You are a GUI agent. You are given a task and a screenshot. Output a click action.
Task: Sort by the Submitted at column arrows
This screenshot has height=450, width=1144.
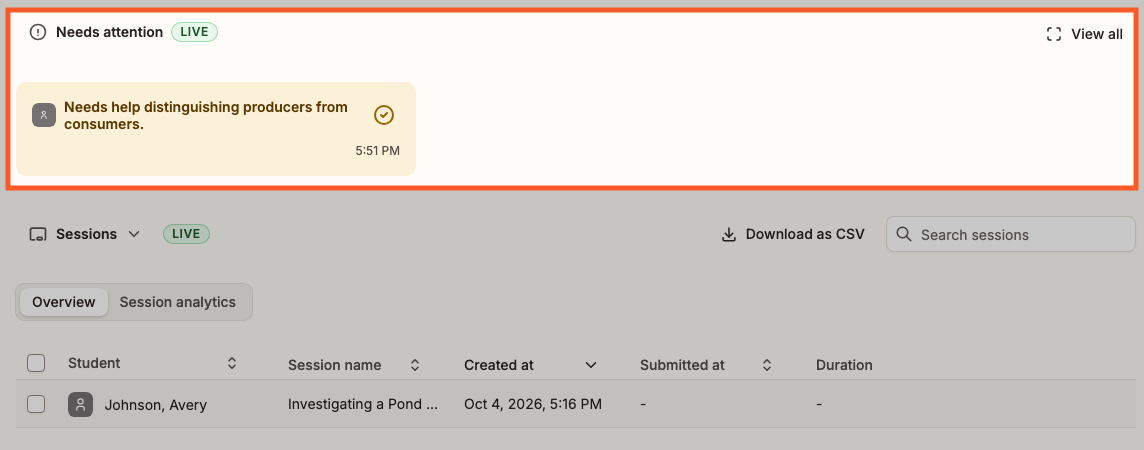(x=767, y=365)
